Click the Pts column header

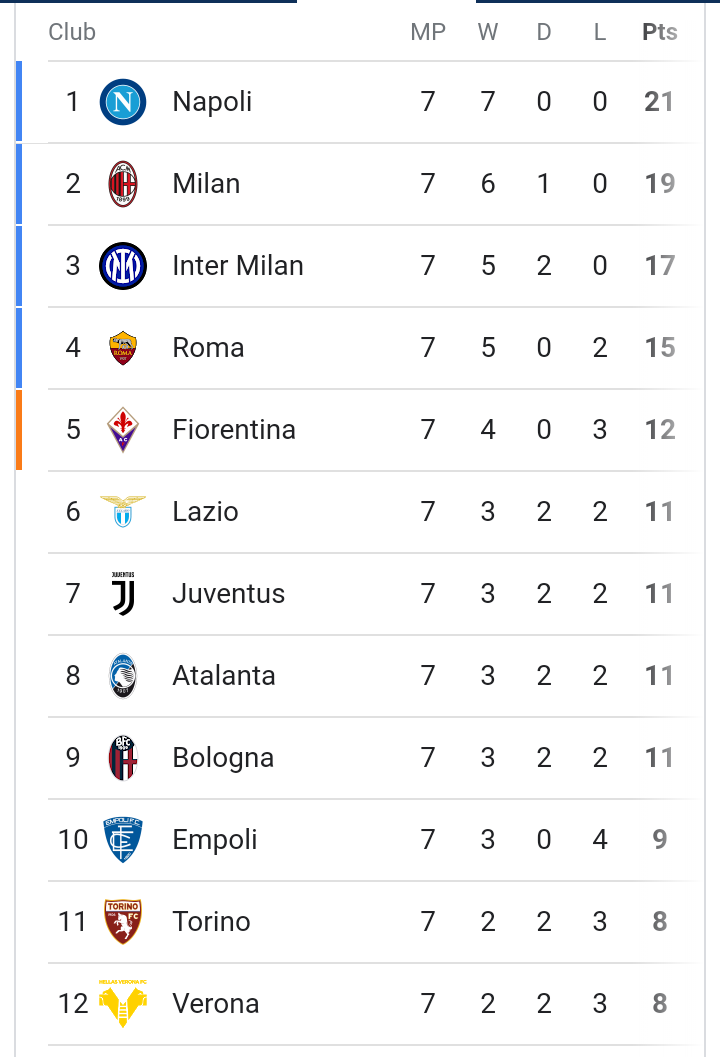pos(659,32)
